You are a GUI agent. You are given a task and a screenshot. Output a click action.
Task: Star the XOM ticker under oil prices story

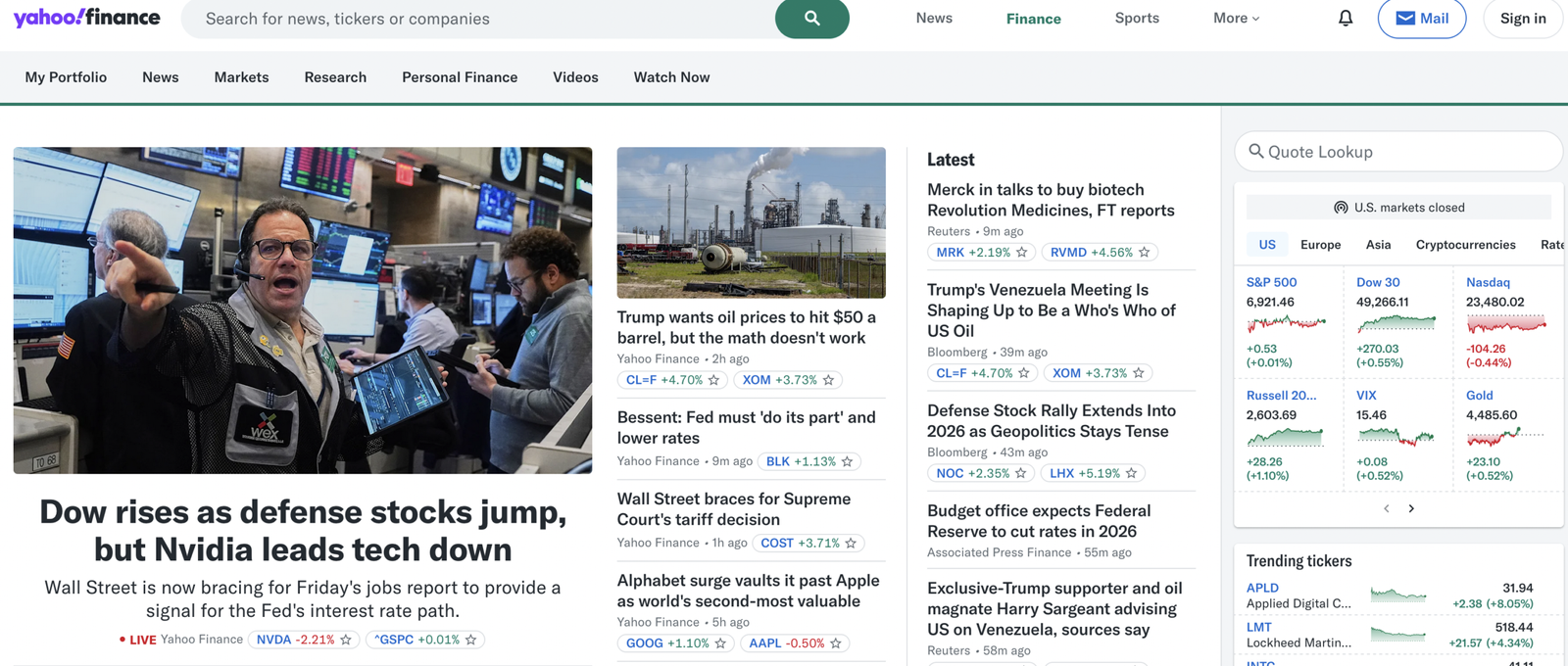(828, 380)
